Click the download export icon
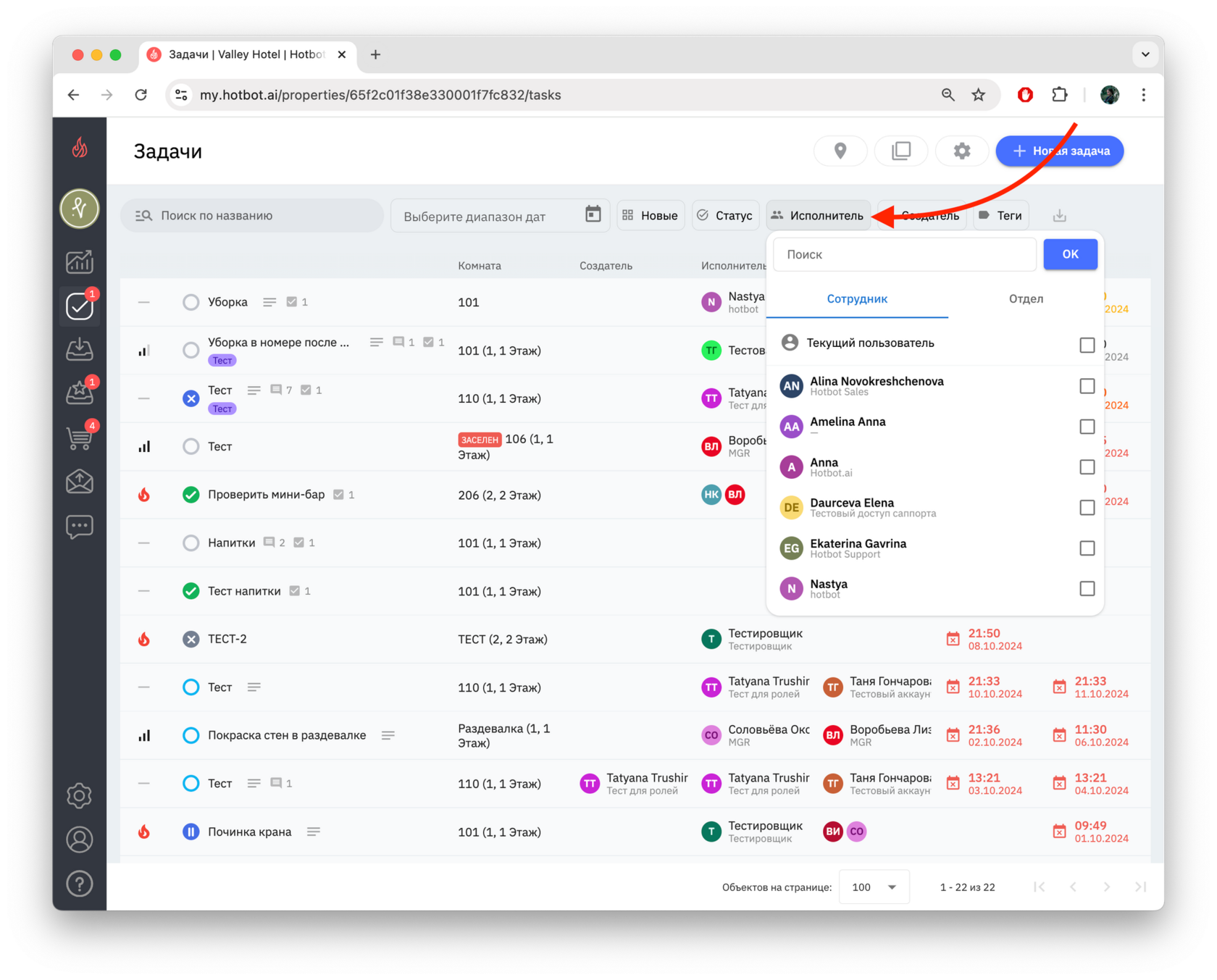 click(x=1060, y=215)
